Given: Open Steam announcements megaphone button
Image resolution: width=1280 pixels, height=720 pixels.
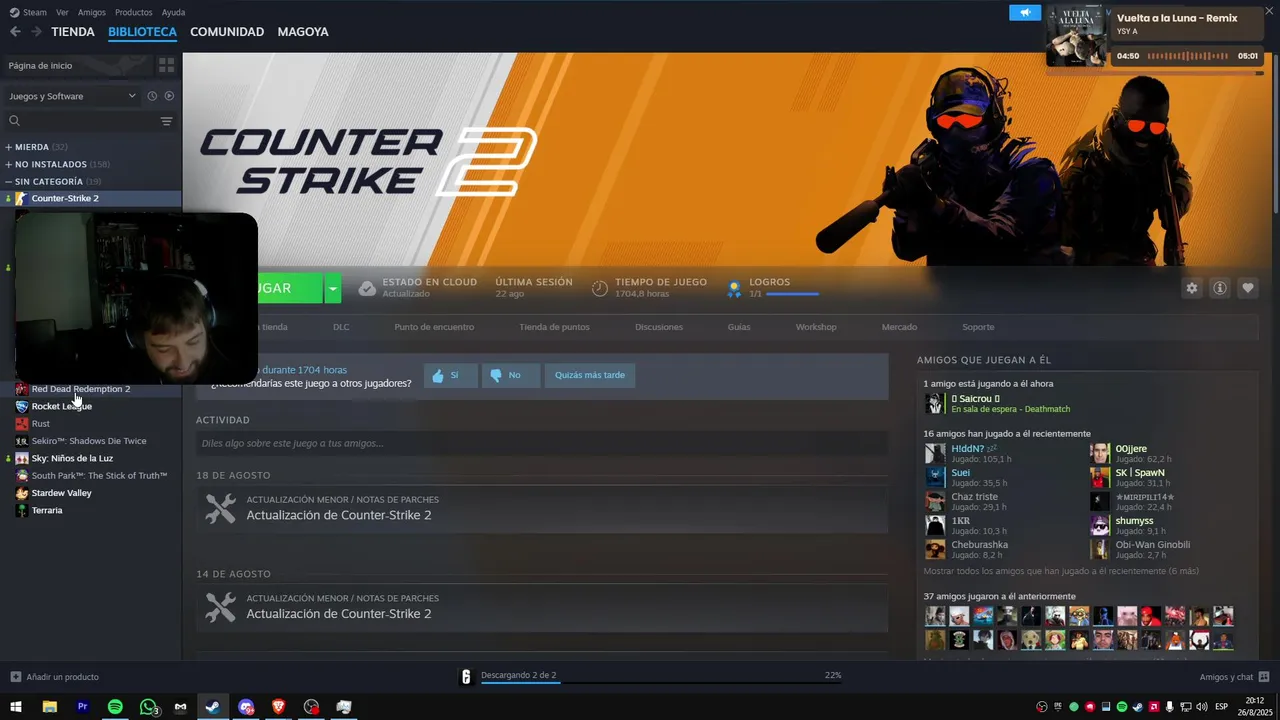Looking at the screenshot, I should pyautogui.click(x=1024, y=13).
